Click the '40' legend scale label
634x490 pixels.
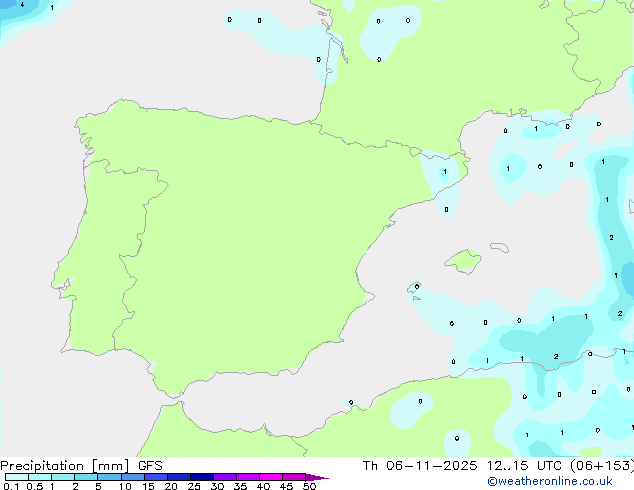pyautogui.click(x=263, y=486)
